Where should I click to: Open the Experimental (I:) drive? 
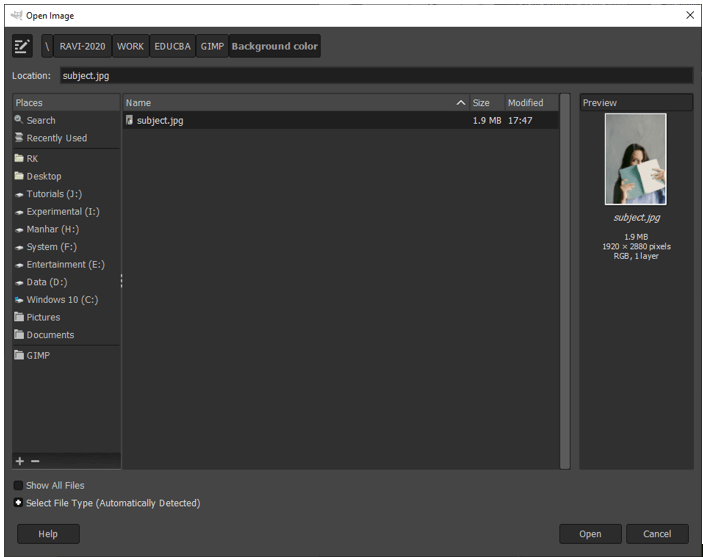(66, 212)
